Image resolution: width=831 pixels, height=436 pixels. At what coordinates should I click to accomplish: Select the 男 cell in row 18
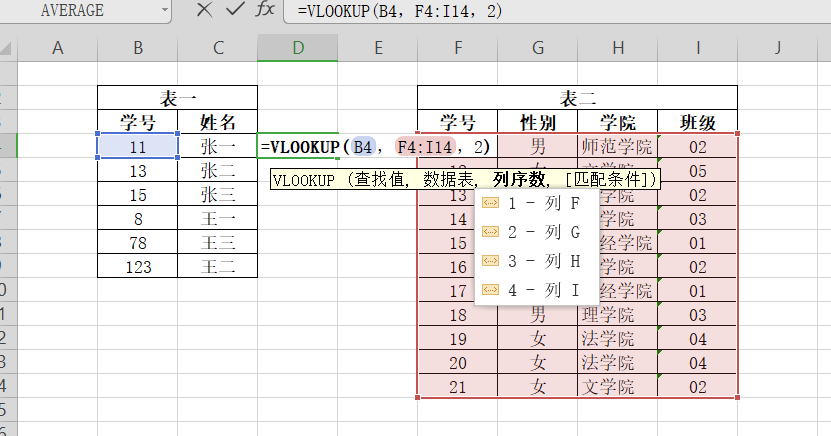tap(538, 314)
